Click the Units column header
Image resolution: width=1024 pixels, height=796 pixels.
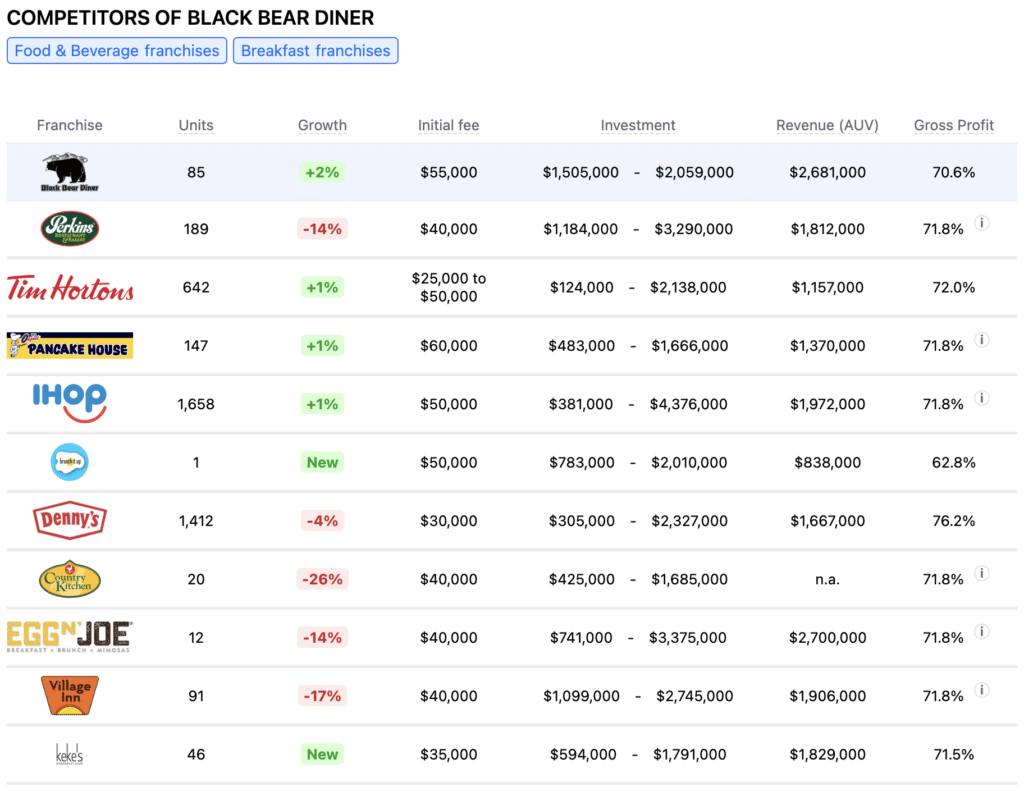(196, 125)
